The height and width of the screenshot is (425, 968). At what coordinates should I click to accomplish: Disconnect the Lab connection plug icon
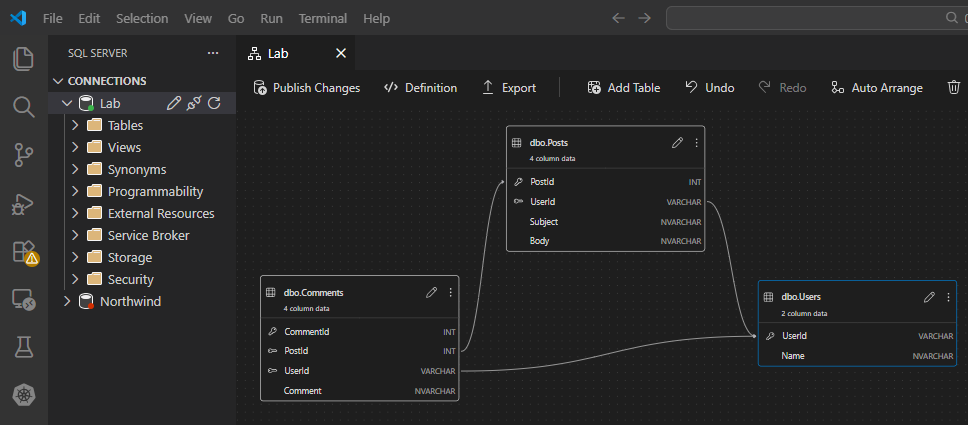coord(194,103)
